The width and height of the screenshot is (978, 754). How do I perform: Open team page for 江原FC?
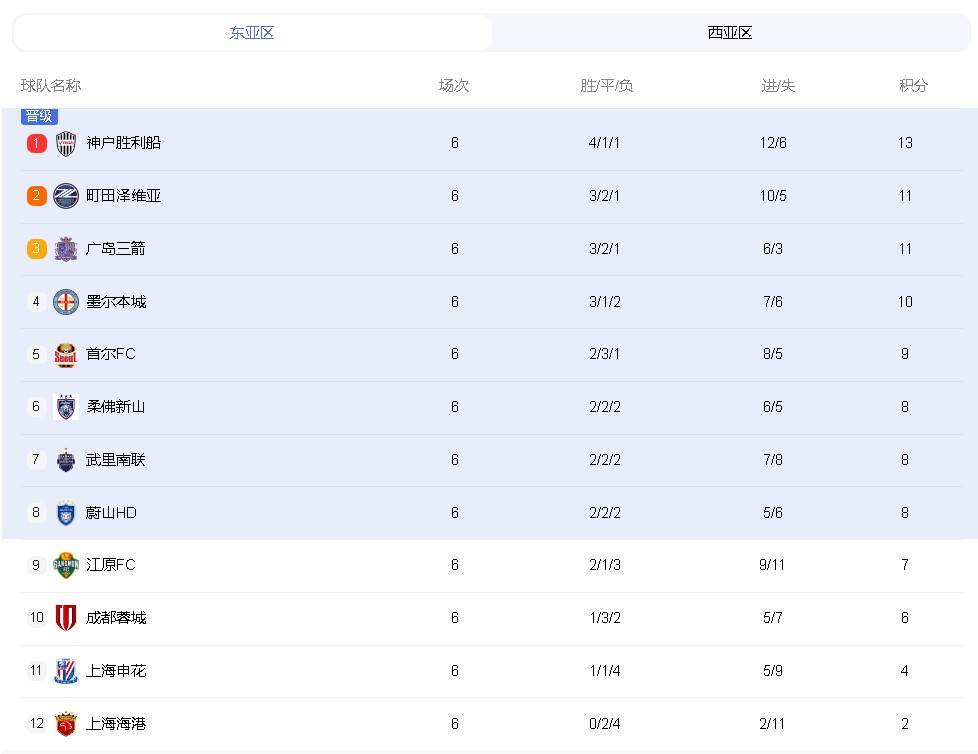coord(110,565)
